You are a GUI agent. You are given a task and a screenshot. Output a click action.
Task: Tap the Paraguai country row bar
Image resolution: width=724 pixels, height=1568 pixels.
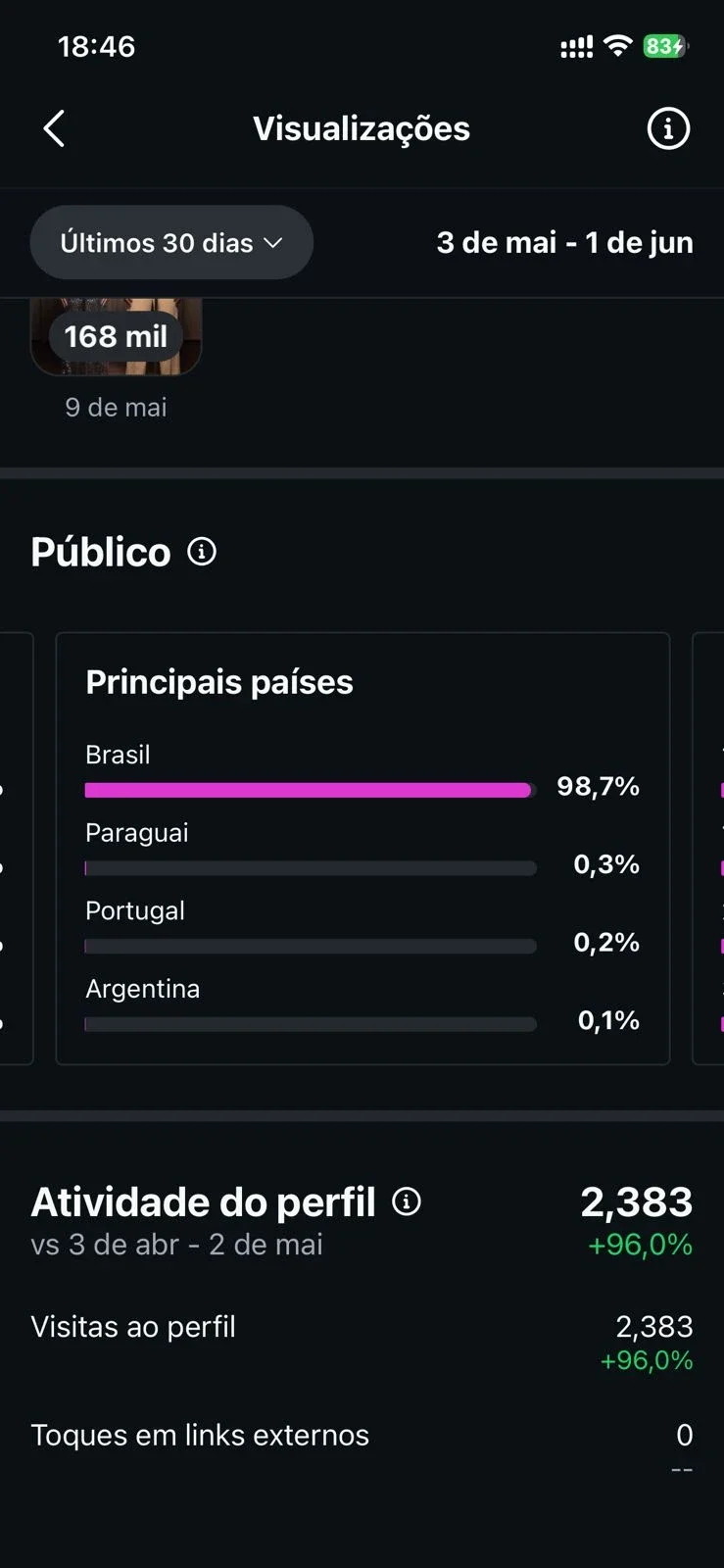click(311, 868)
